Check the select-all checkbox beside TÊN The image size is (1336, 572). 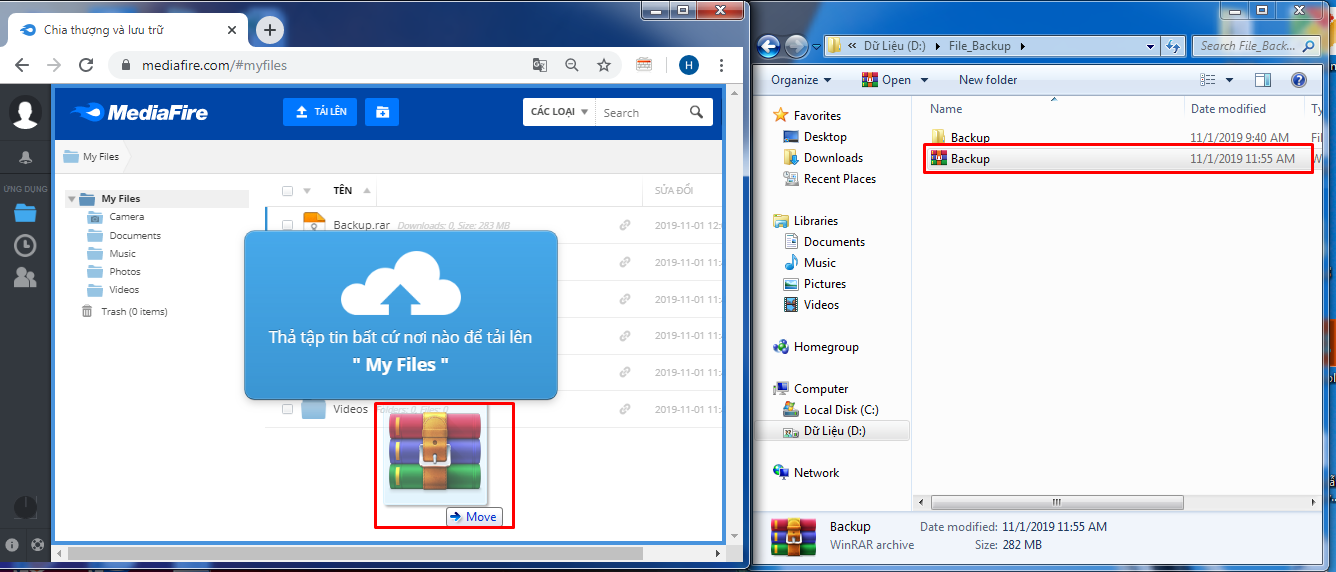point(288,191)
